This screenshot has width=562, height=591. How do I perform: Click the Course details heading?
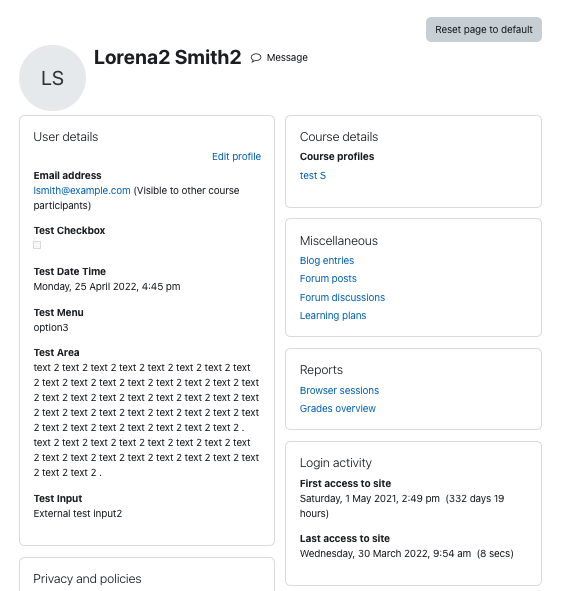(339, 137)
